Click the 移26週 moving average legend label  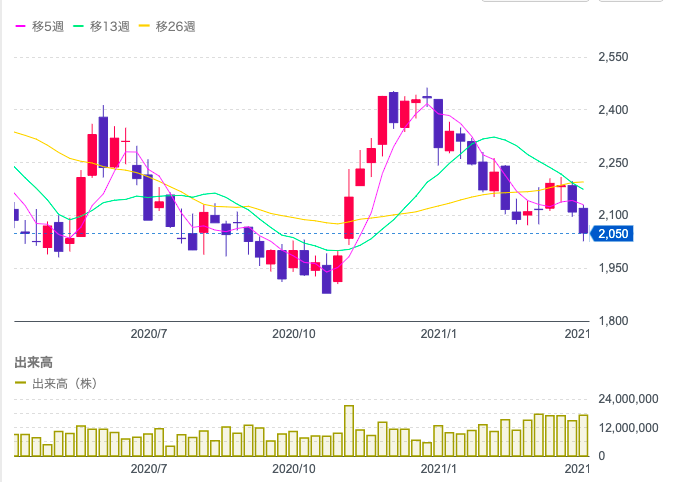[175, 27]
